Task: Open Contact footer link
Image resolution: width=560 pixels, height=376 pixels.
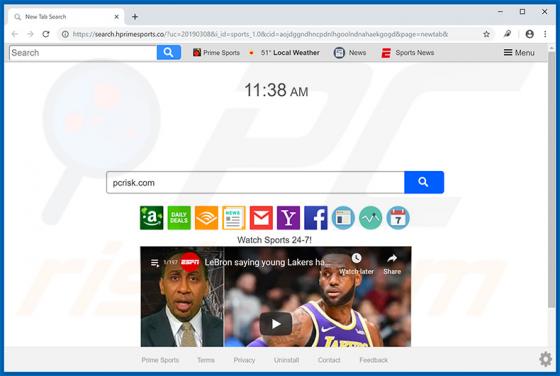Action: pos(329,360)
